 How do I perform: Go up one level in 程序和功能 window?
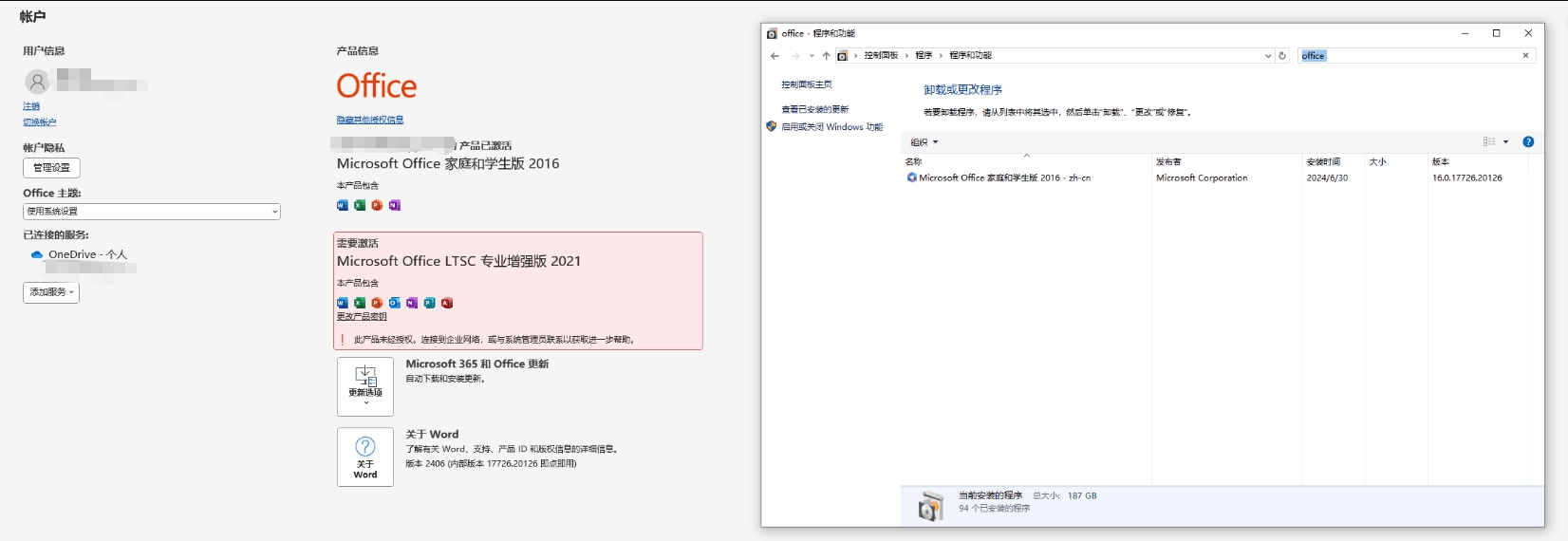pyautogui.click(x=826, y=56)
